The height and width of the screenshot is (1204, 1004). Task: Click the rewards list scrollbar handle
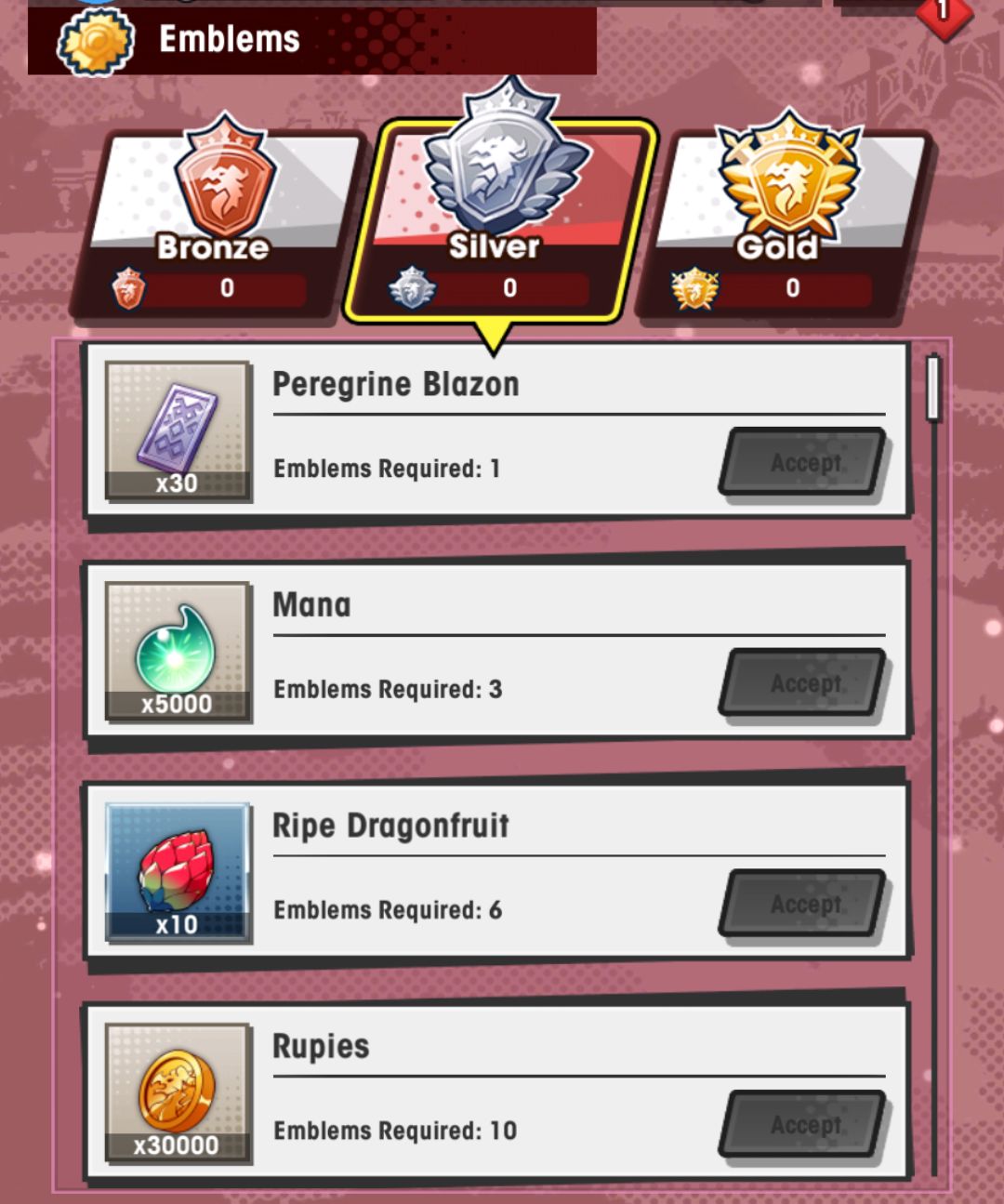(x=934, y=388)
